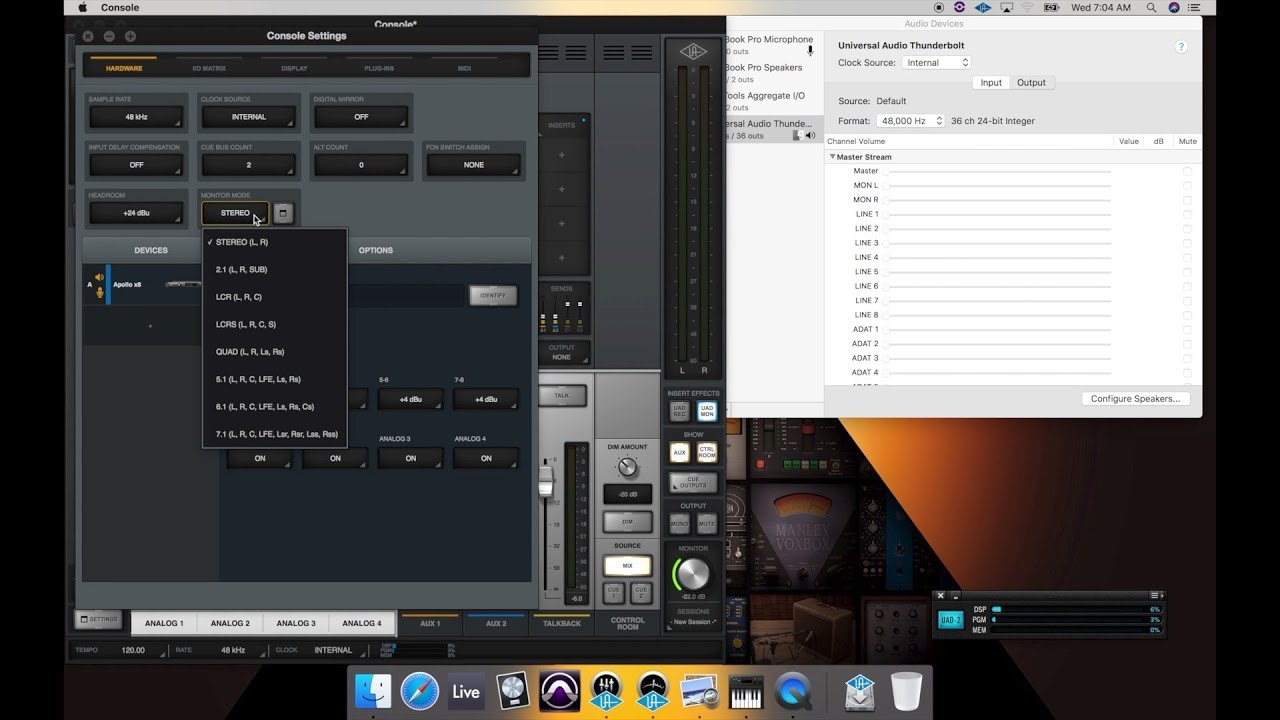Click the Universal Audio menu bar icon

pyautogui.click(x=983, y=7)
